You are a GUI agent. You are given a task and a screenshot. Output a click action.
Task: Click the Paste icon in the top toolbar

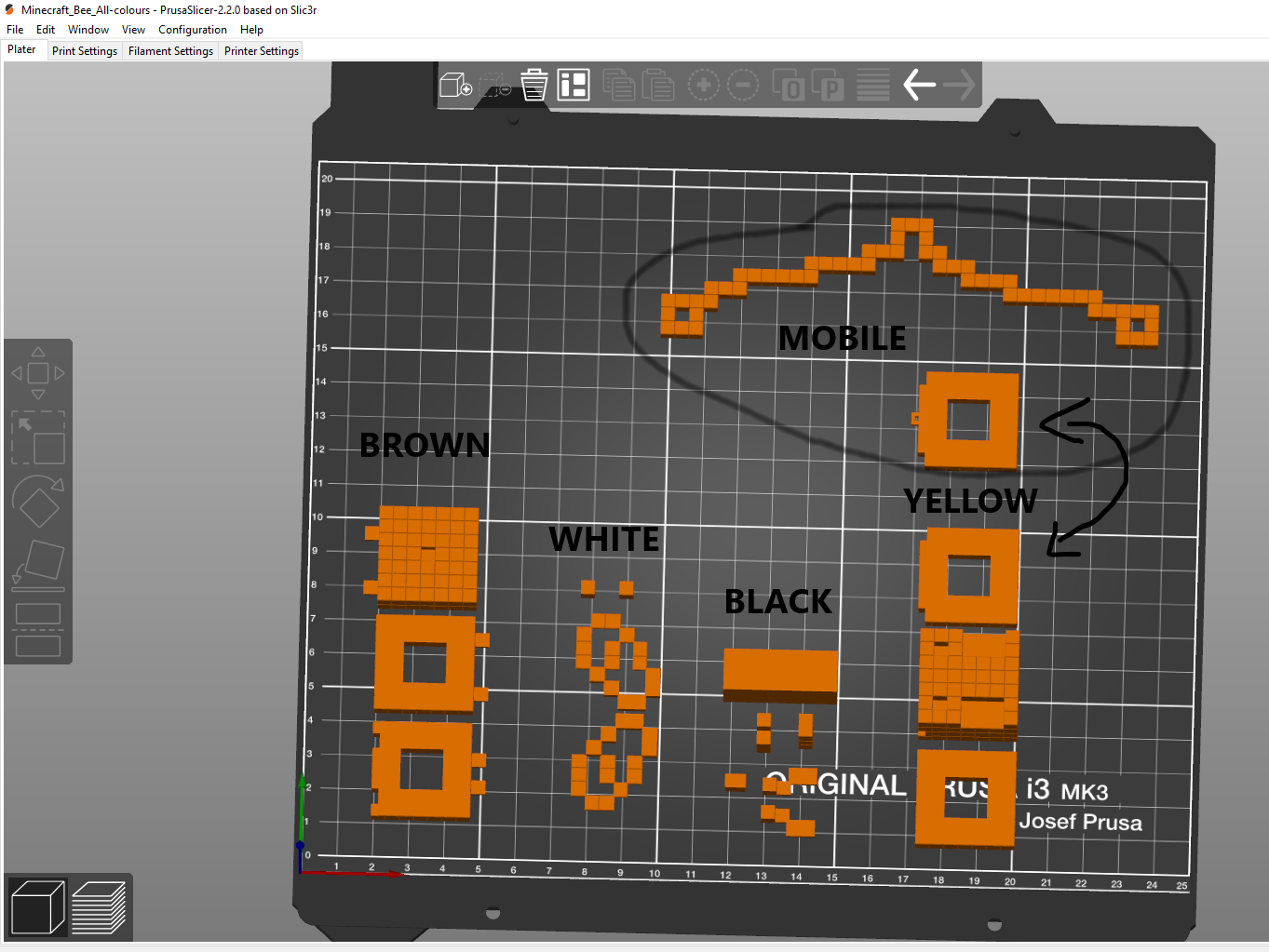[657, 85]
